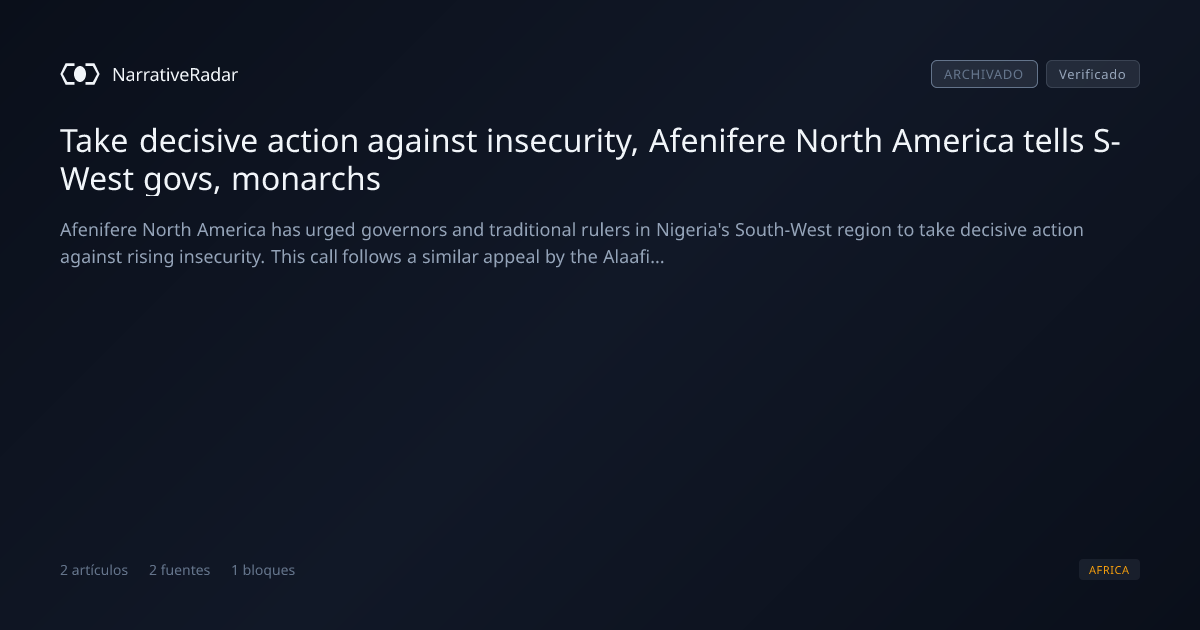Click the word "bloques" in the footer
This screenshot has height=630, width=1200.
(269, 570)
